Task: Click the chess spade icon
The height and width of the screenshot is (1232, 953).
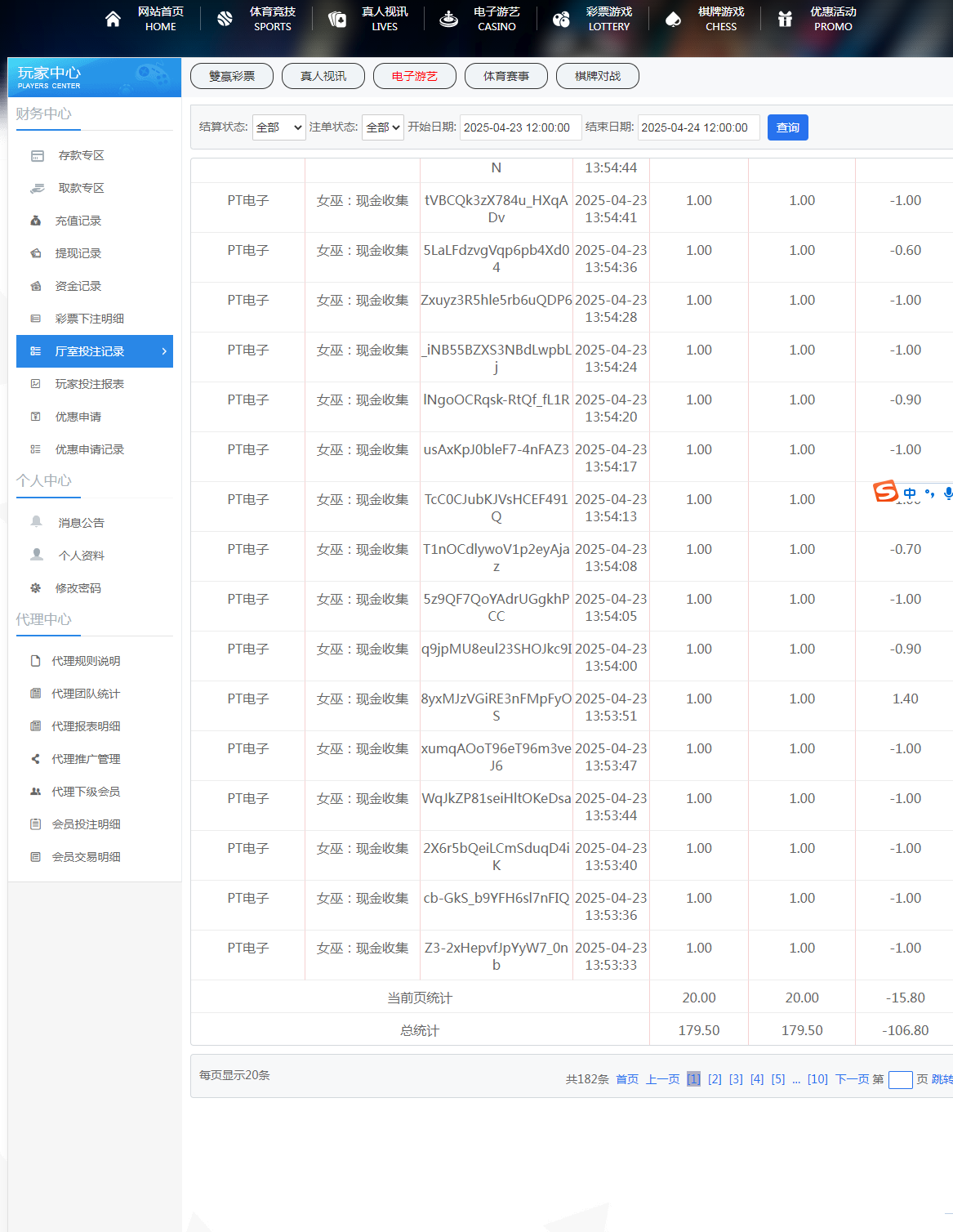Action: coord(673,19)
